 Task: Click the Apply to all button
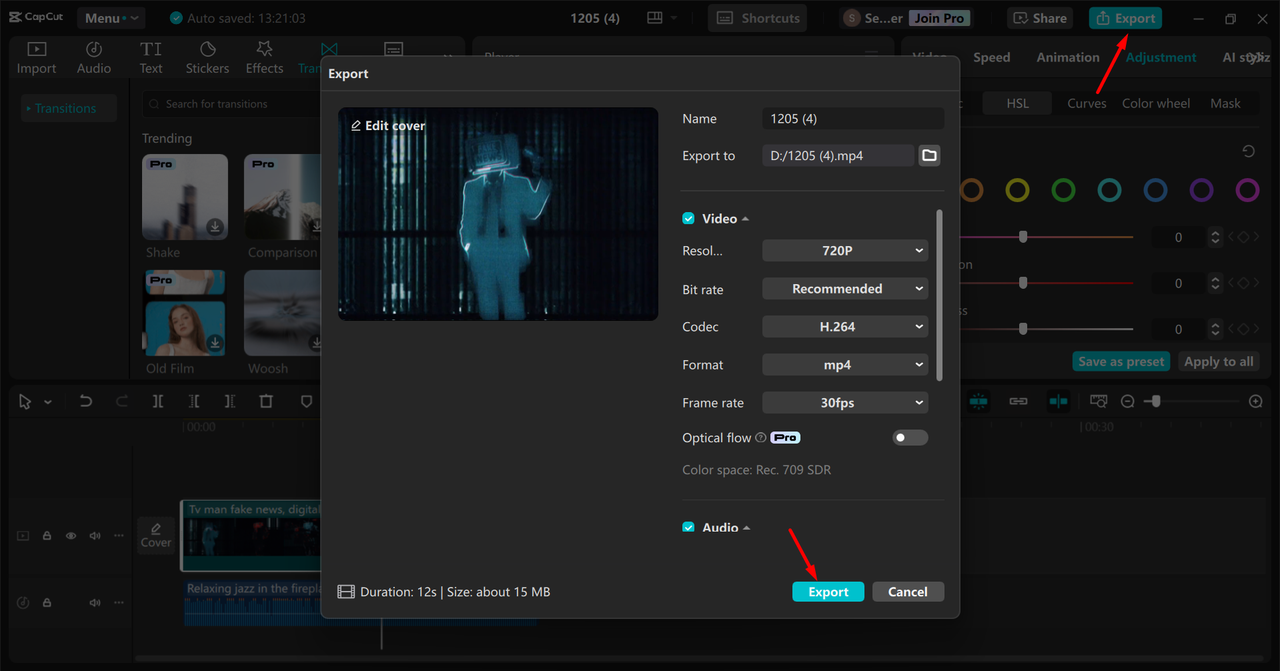pos(1218,362)
